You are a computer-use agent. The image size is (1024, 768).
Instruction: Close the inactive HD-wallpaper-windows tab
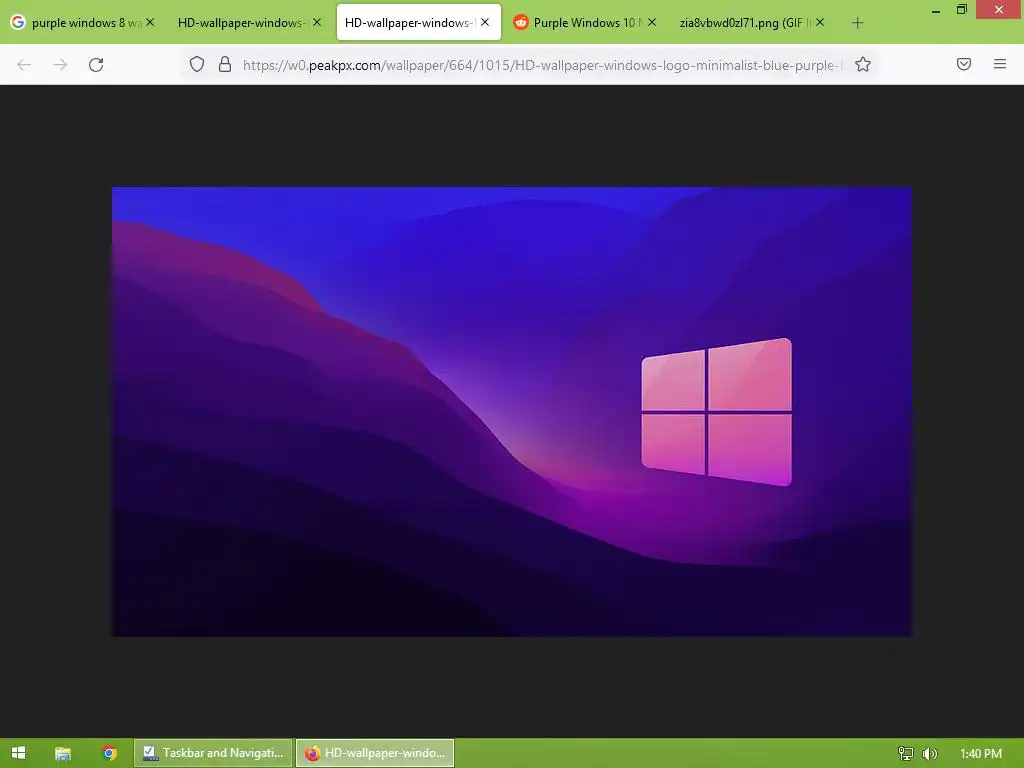pos(317,22)
